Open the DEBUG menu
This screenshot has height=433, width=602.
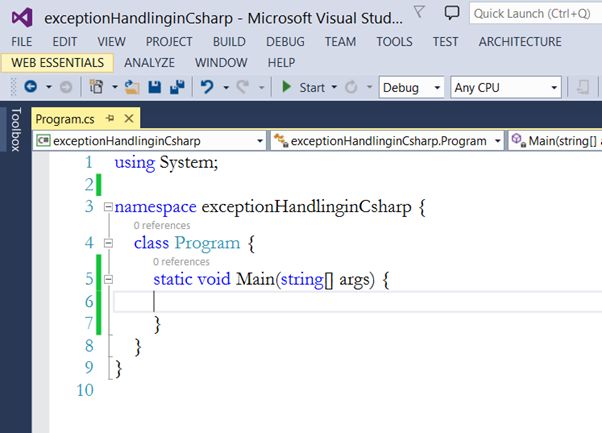[285, 41]
